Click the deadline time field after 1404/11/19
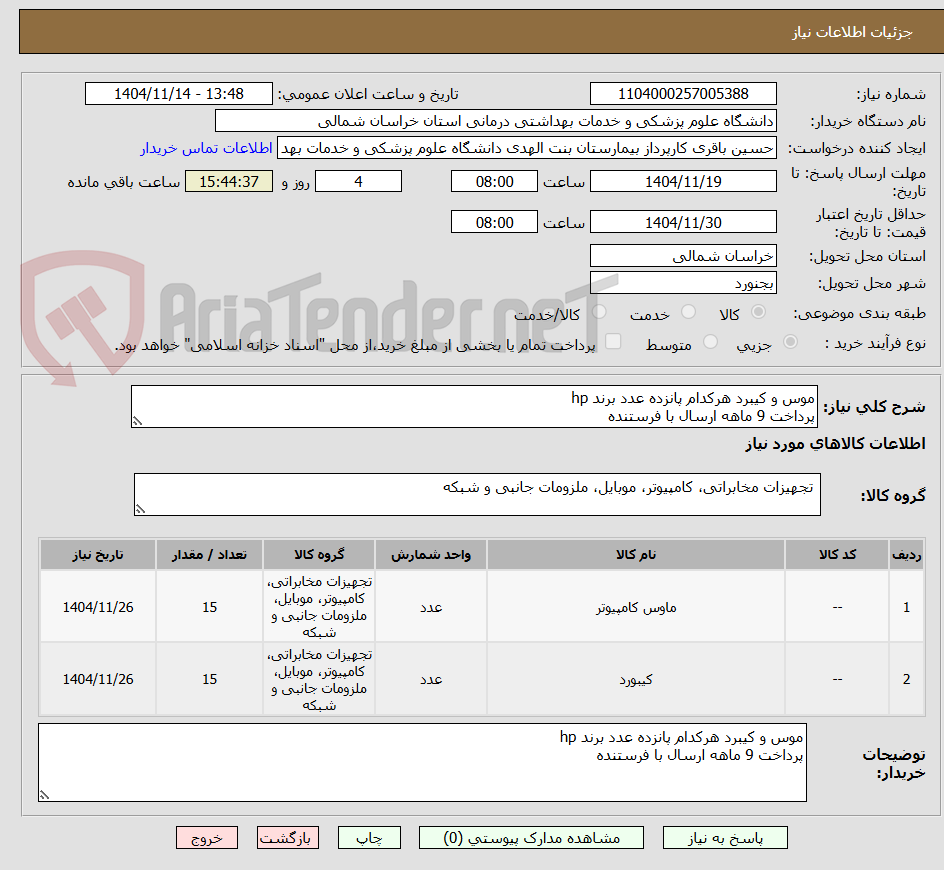Screen dimensions: 944x870 tap(494, 181)
